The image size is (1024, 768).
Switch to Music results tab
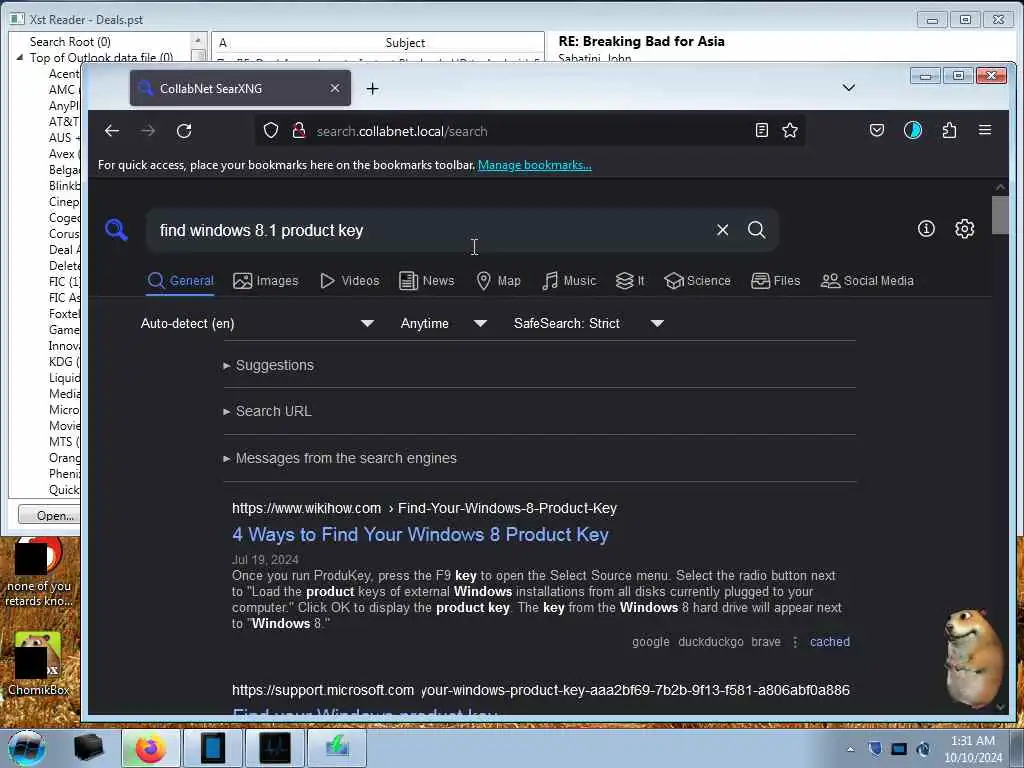point(569,281)
